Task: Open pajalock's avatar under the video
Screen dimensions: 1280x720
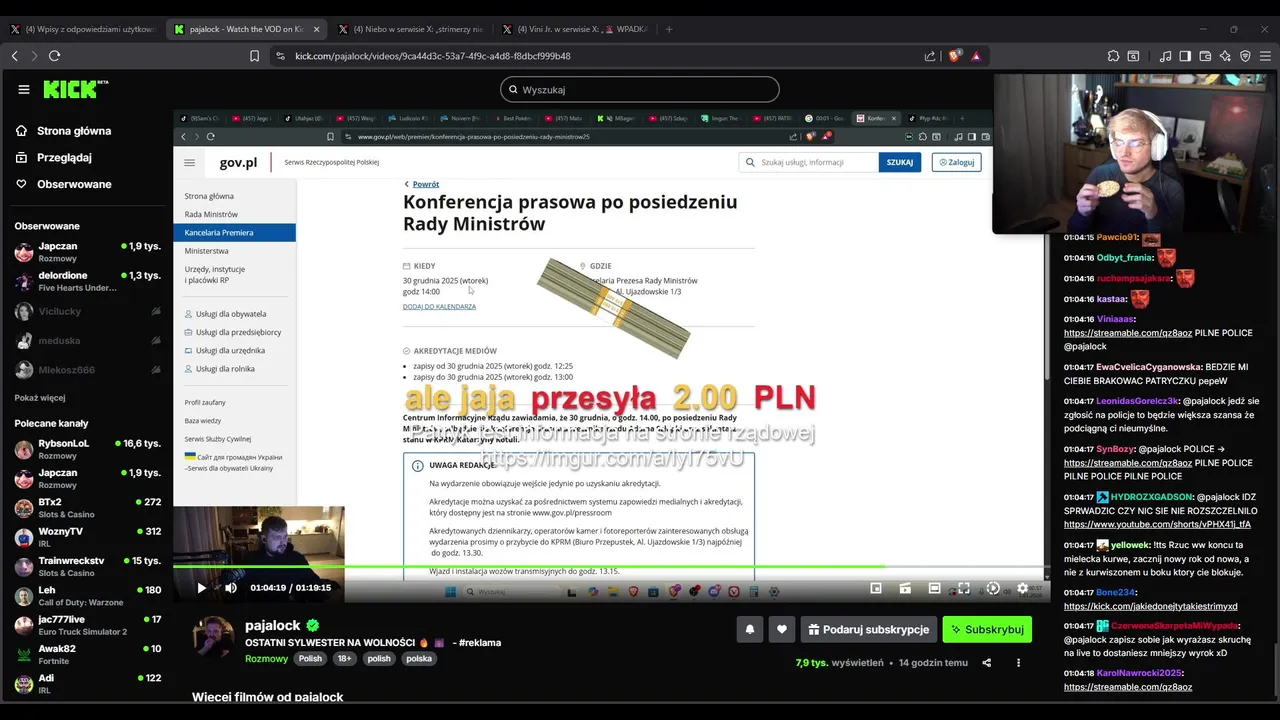Action: (213, 636)
